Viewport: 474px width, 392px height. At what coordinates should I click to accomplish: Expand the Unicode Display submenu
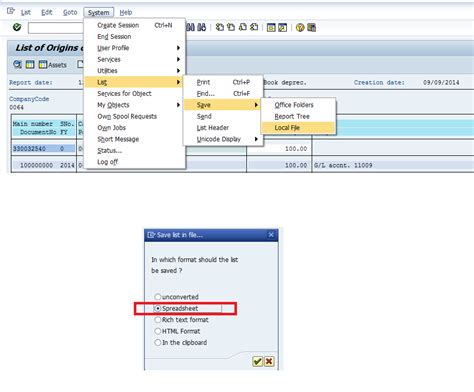(x=222, y=139)
